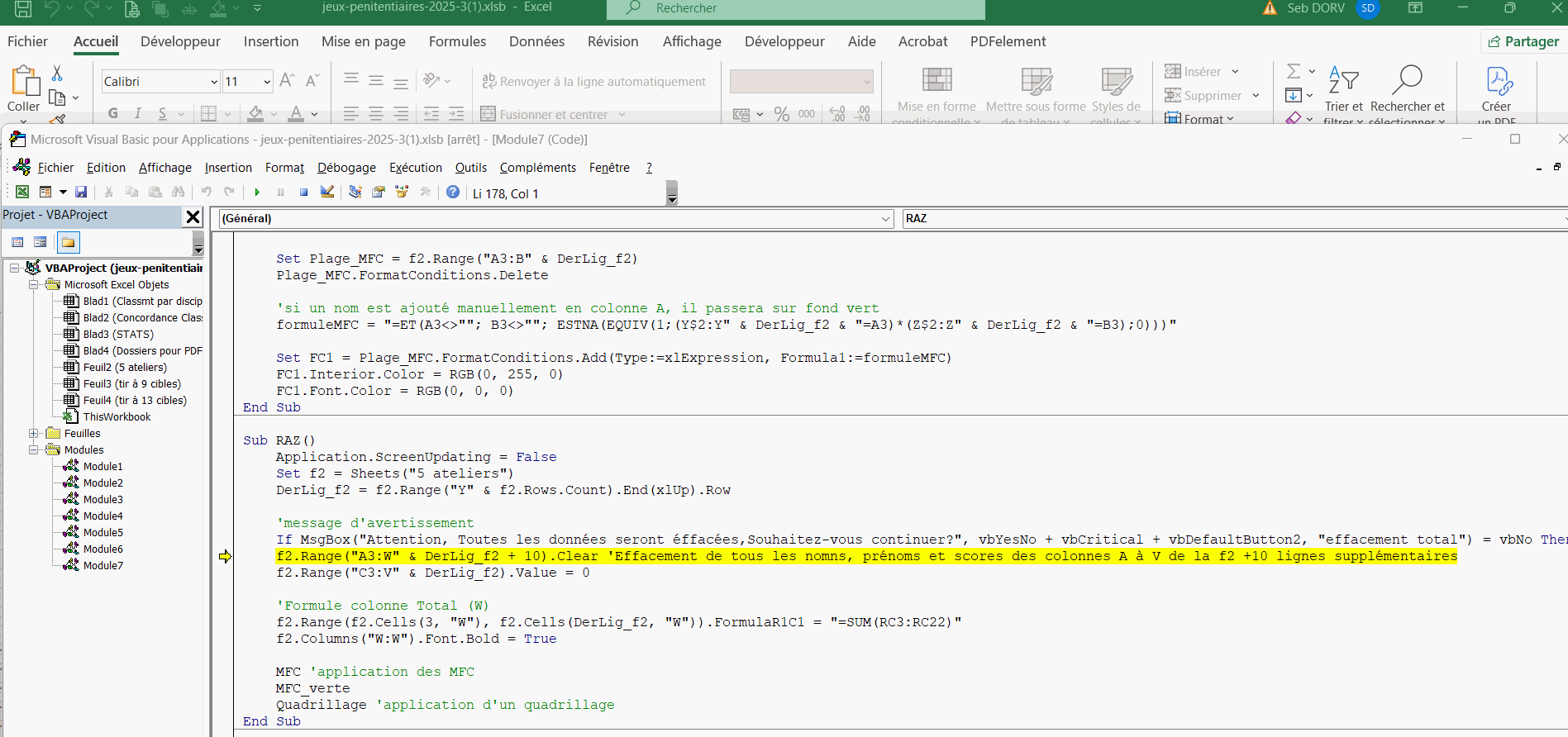Image resolution: width=1568 pixels, height=737 pixels.
Task: Open the (Général) object dropdown
Action: coord(885,219)
